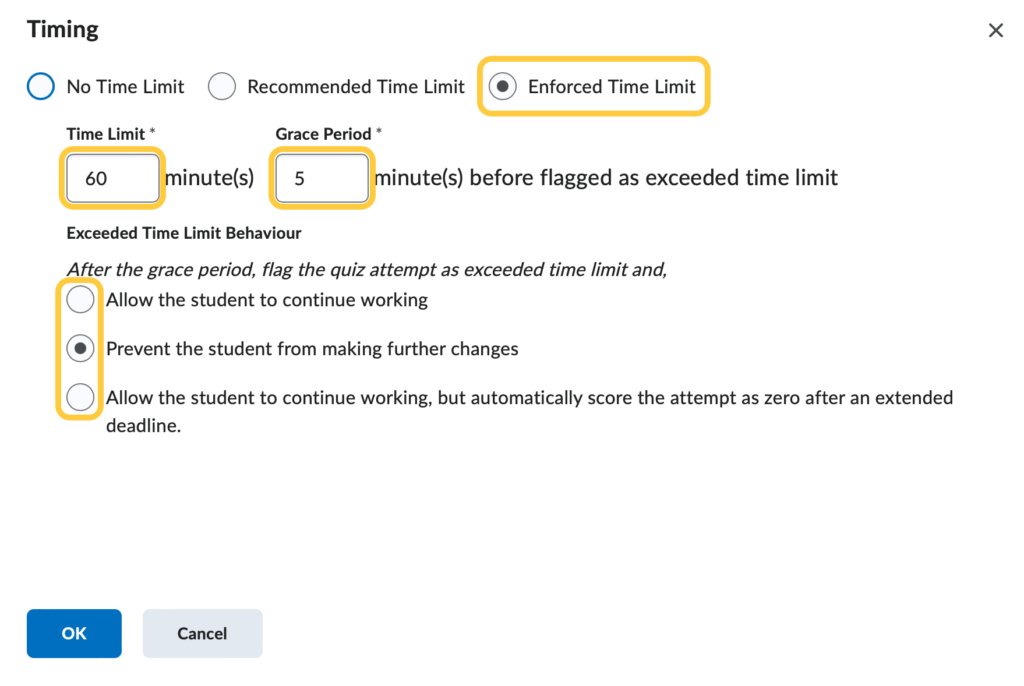Viewport: 1024px width, 686px height.
Task: Click the 'No Time Limit' label text
Action: [125, 87]
